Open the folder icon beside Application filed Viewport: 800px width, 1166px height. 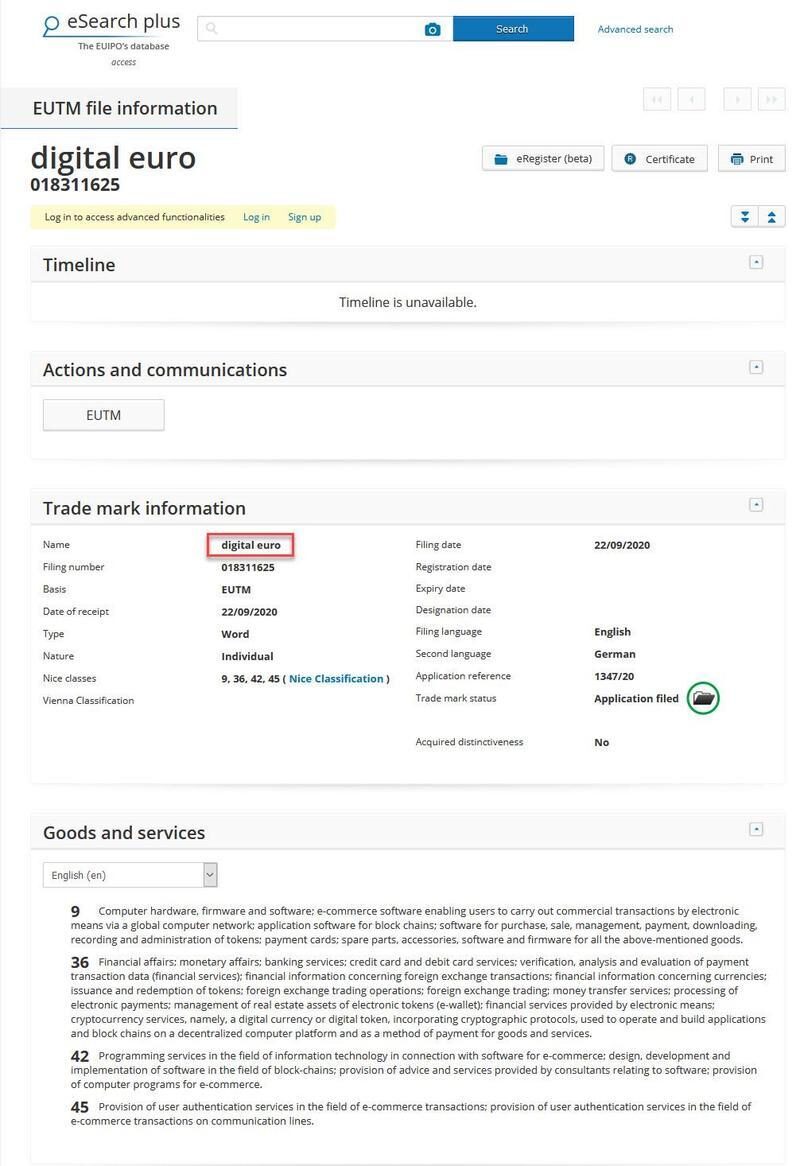tap(703, 698)
